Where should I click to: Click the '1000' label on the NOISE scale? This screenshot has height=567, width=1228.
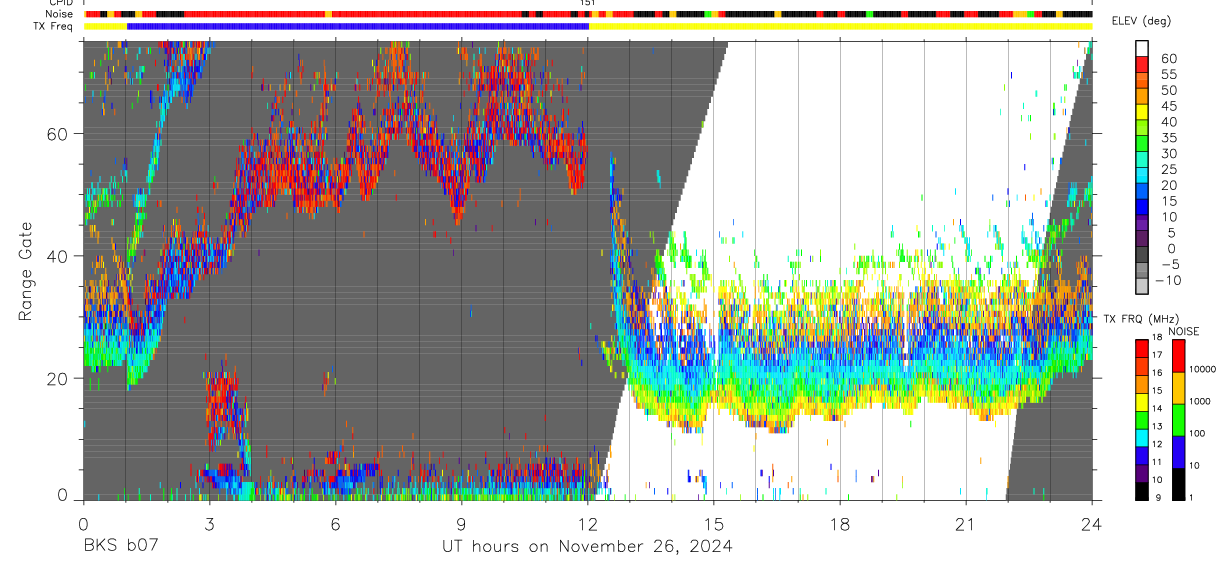point(1198,401)
